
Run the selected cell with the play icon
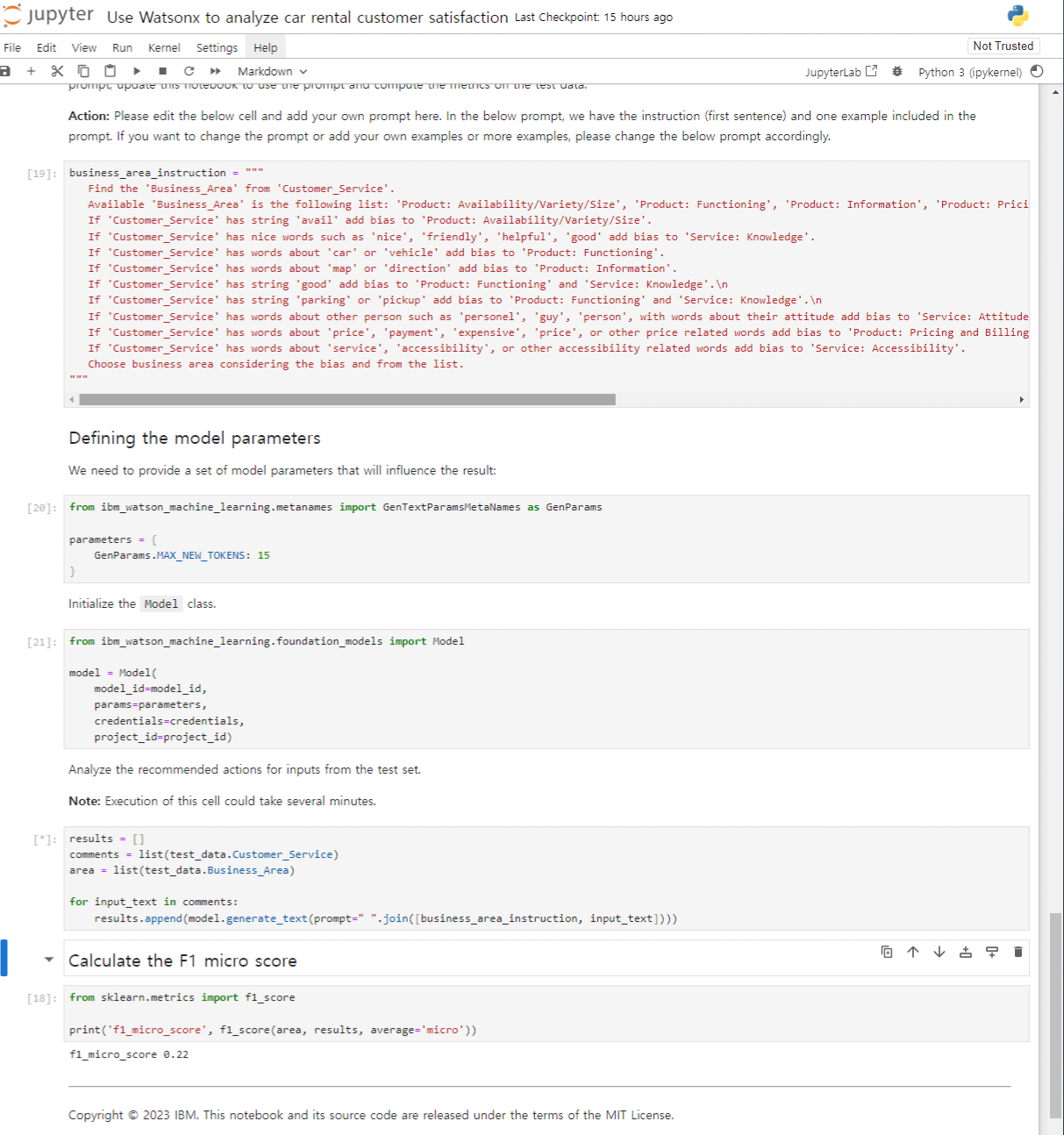[137, 71]
